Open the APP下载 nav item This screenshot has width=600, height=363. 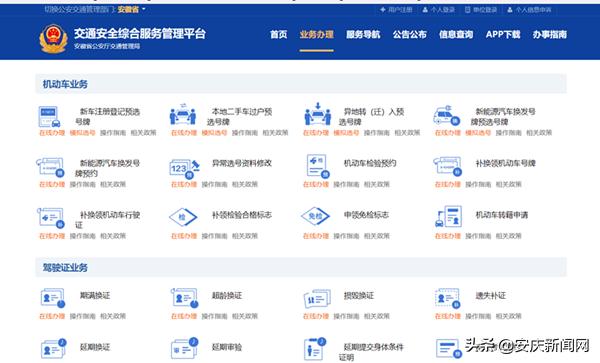pos(503,34)
